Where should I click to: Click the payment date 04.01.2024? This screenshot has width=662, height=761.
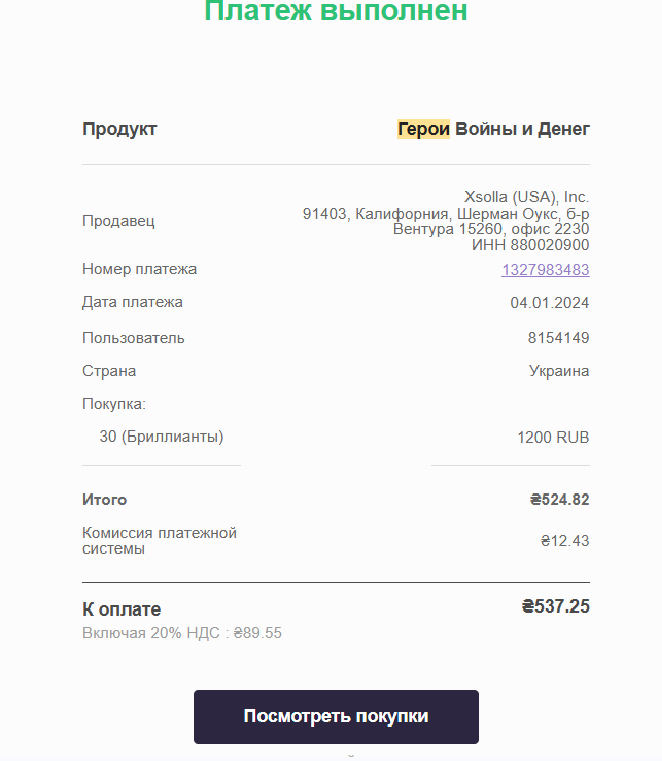coord(549,303)
